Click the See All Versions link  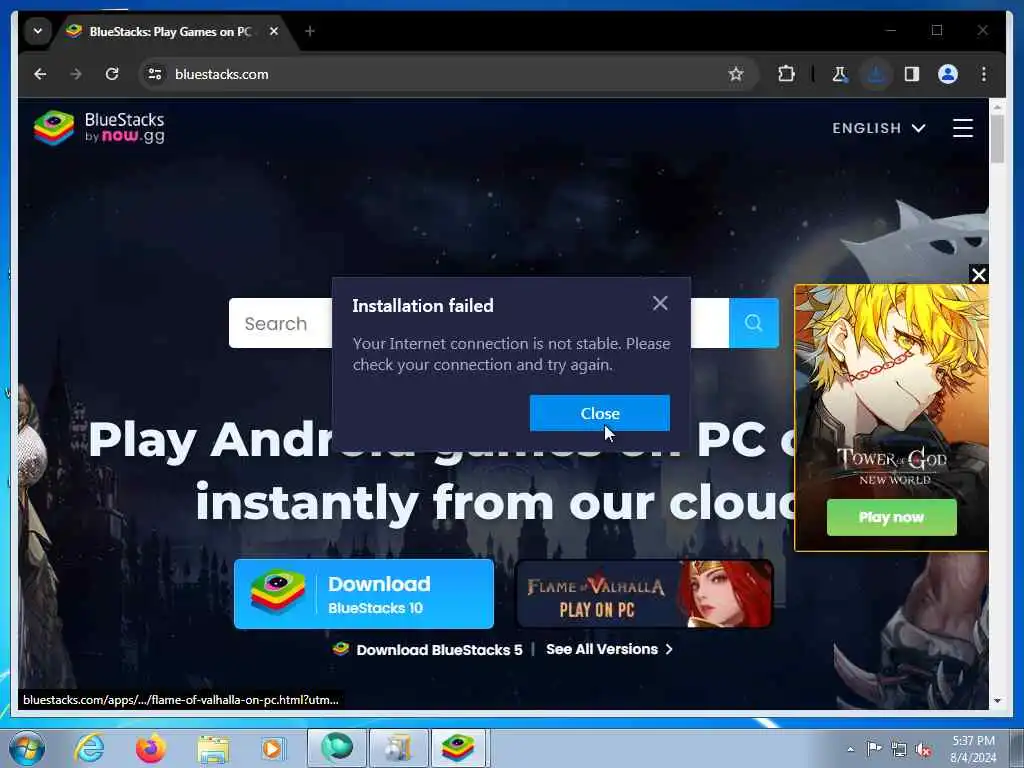coord(609,649)
